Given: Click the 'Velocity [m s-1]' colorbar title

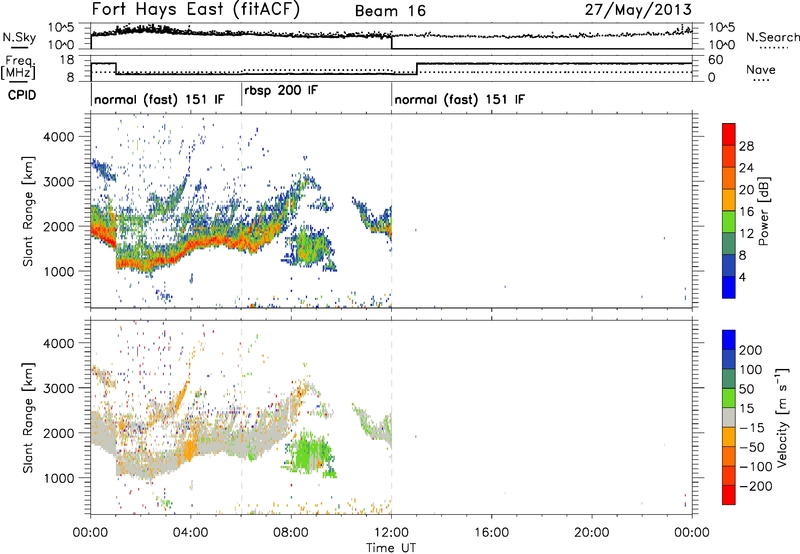Looking at the screenshot, I should click(781, 418).
